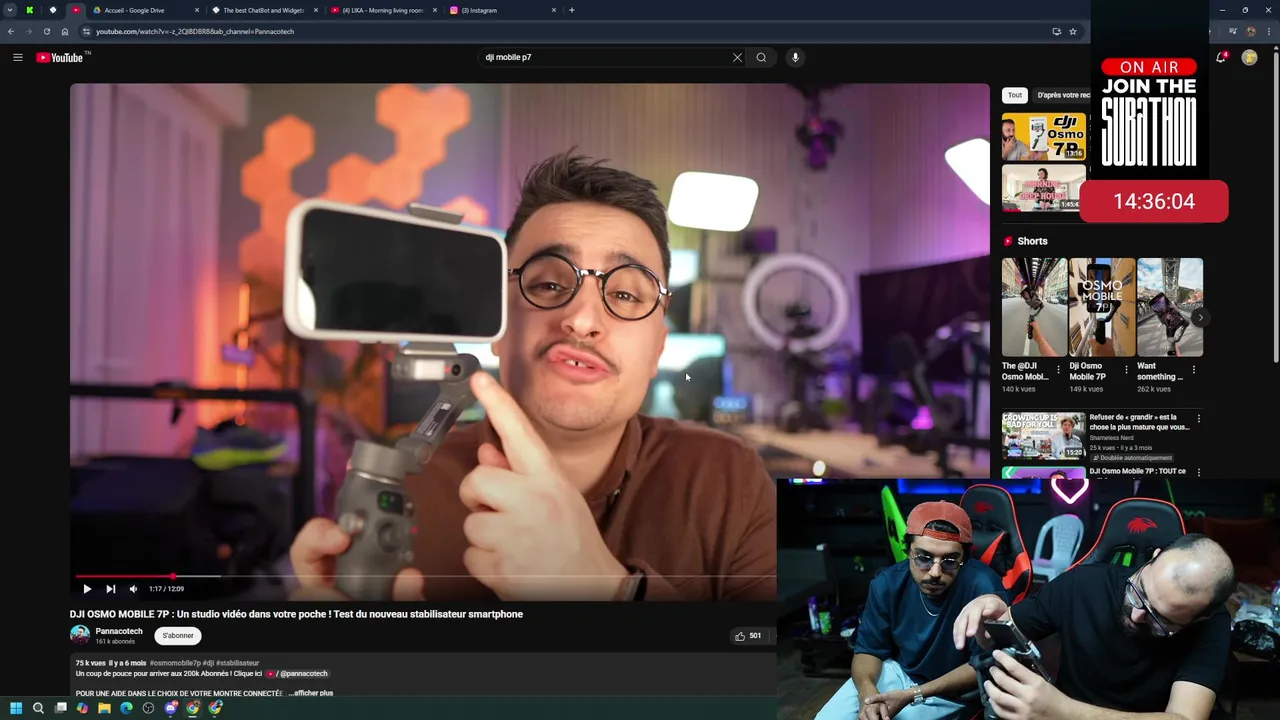Open YouTube notifications bell

point(1221,57)
